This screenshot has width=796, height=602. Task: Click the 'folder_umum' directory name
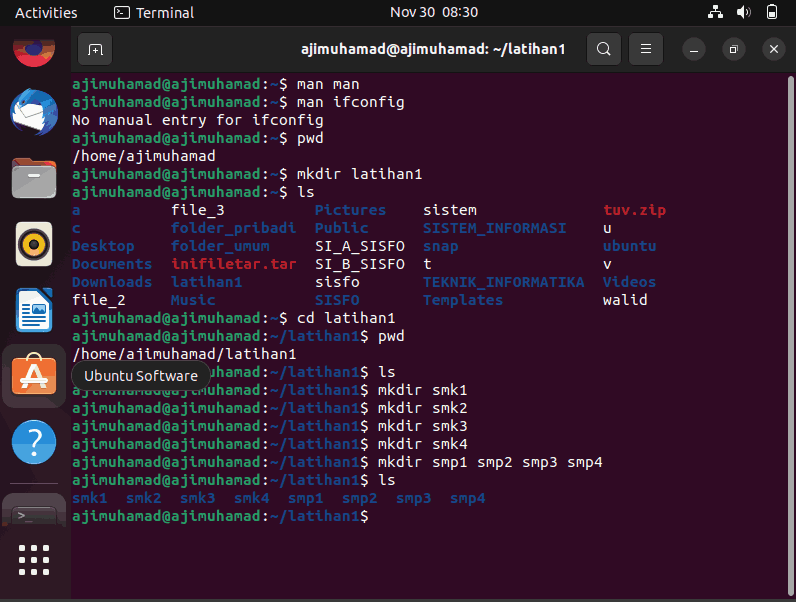[x=220, y=246]
